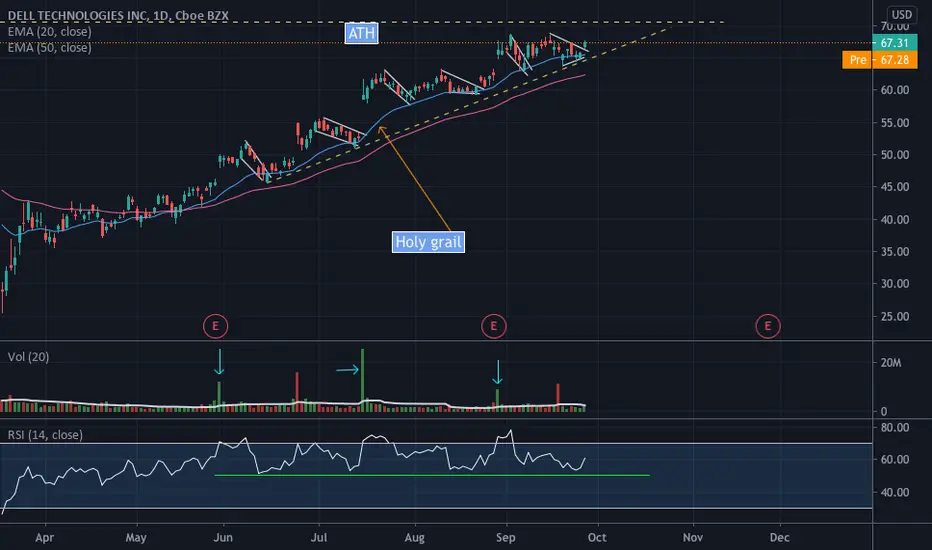Select the EMA (50, close) indicator legend
The image size is (932, 550).
[49, 48]
